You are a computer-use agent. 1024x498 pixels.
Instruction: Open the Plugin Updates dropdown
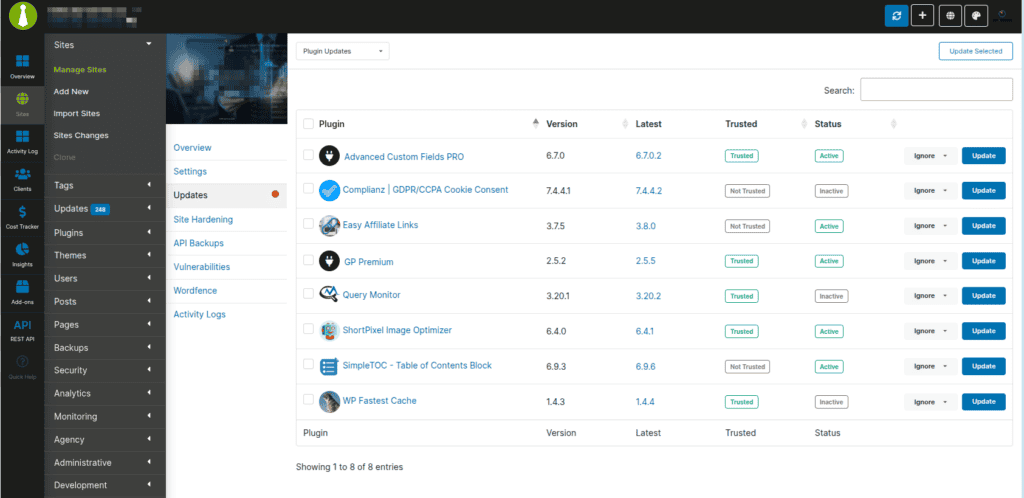342,51
